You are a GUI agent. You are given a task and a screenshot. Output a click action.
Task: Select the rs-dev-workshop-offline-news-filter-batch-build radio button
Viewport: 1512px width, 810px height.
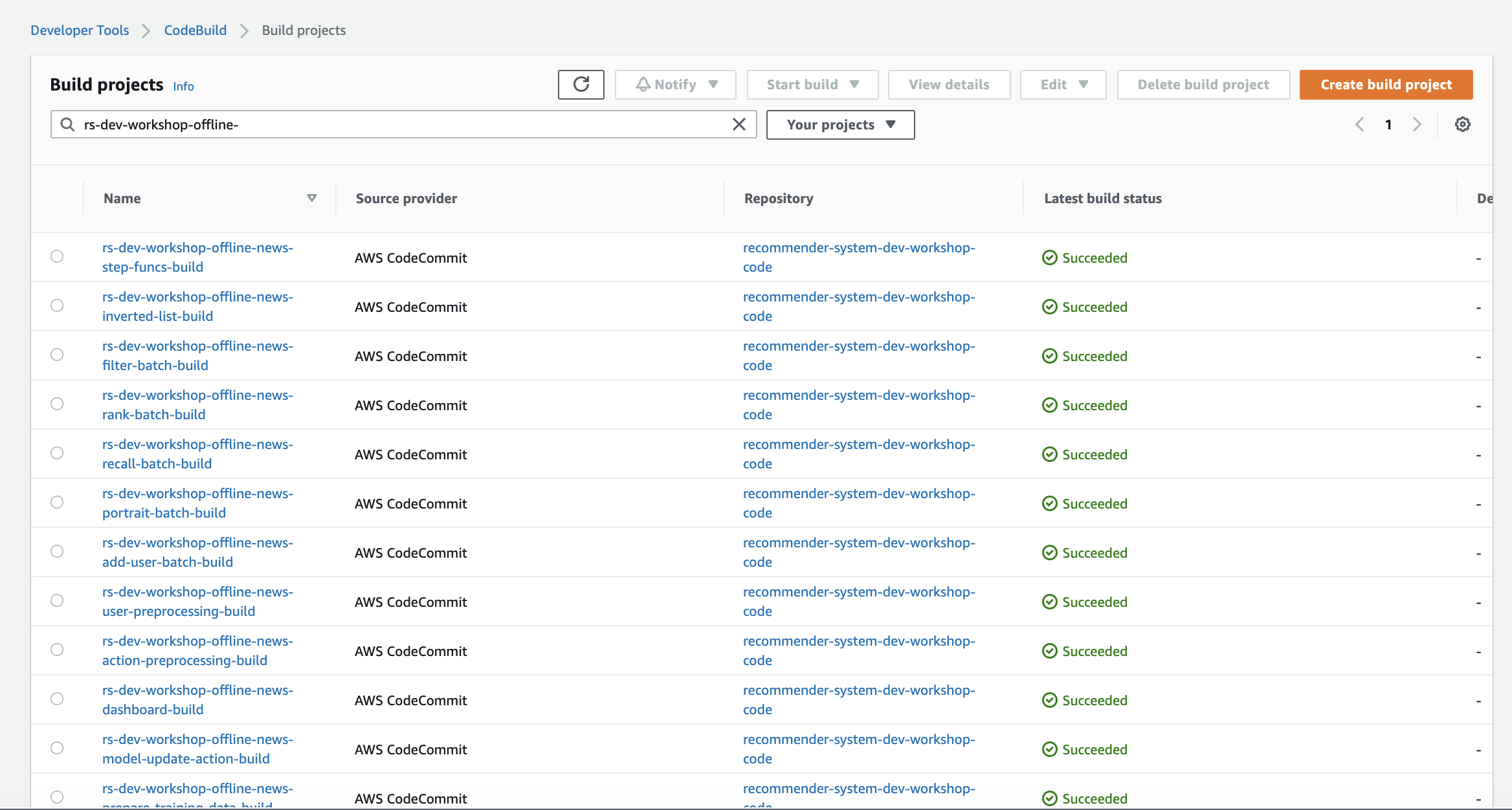tap(57, 354)
